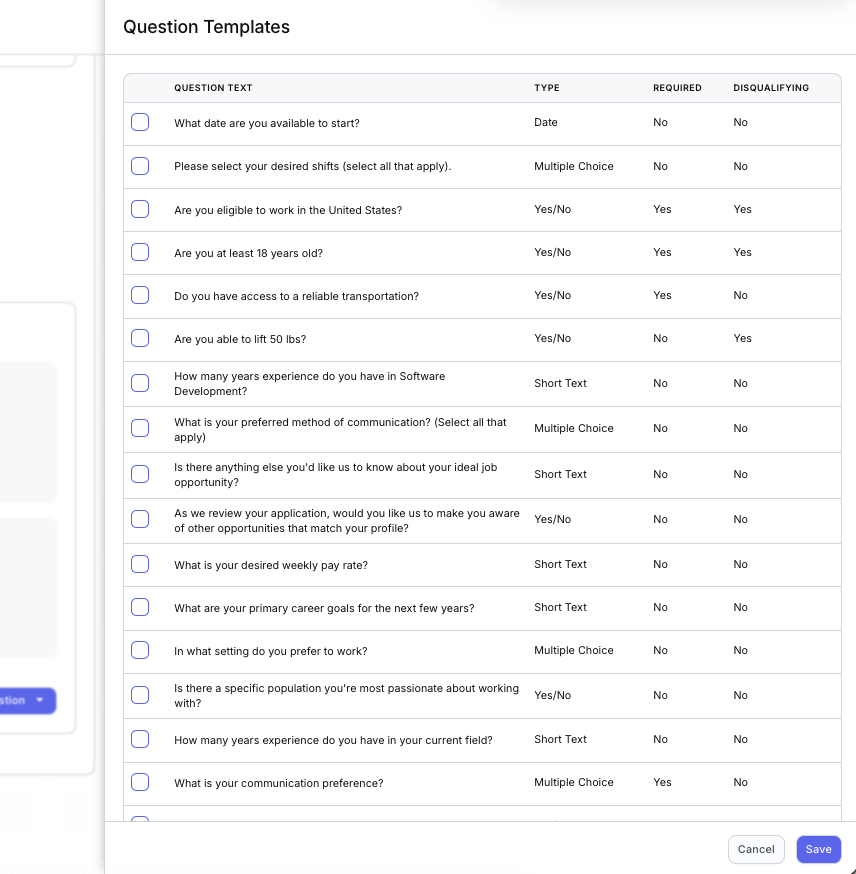856x874 pixels.
Task: Check the 'In what setting do you prefer to work' box
Action: pos(140,651)
